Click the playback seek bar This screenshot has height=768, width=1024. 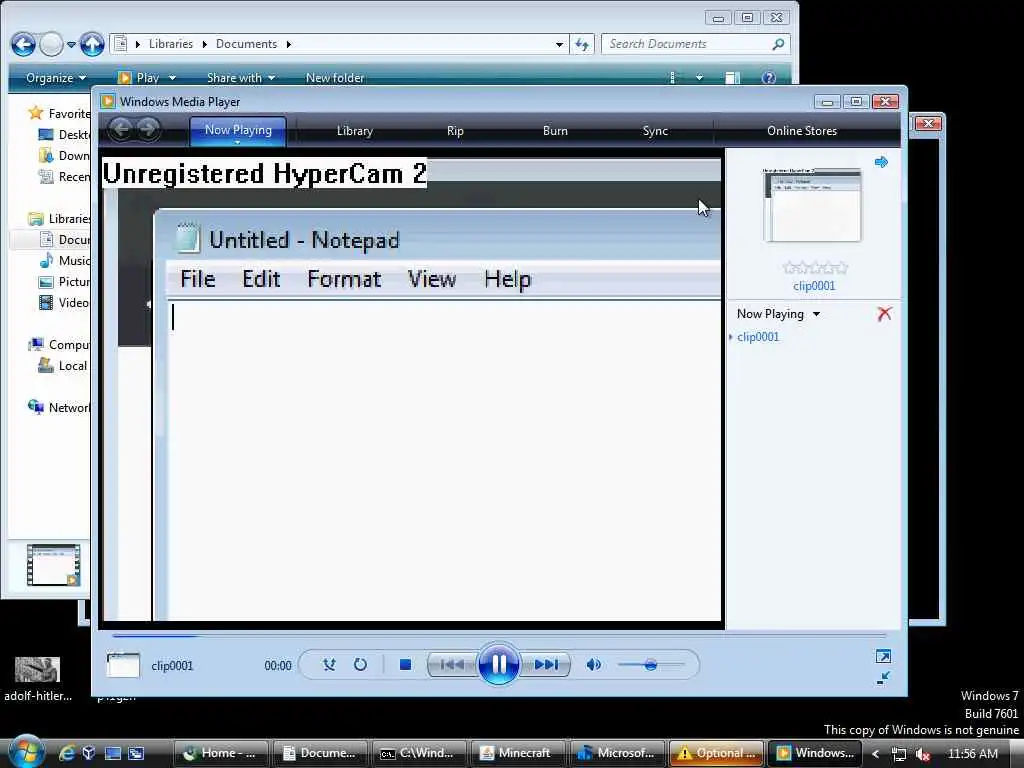[x=499, y=635]
